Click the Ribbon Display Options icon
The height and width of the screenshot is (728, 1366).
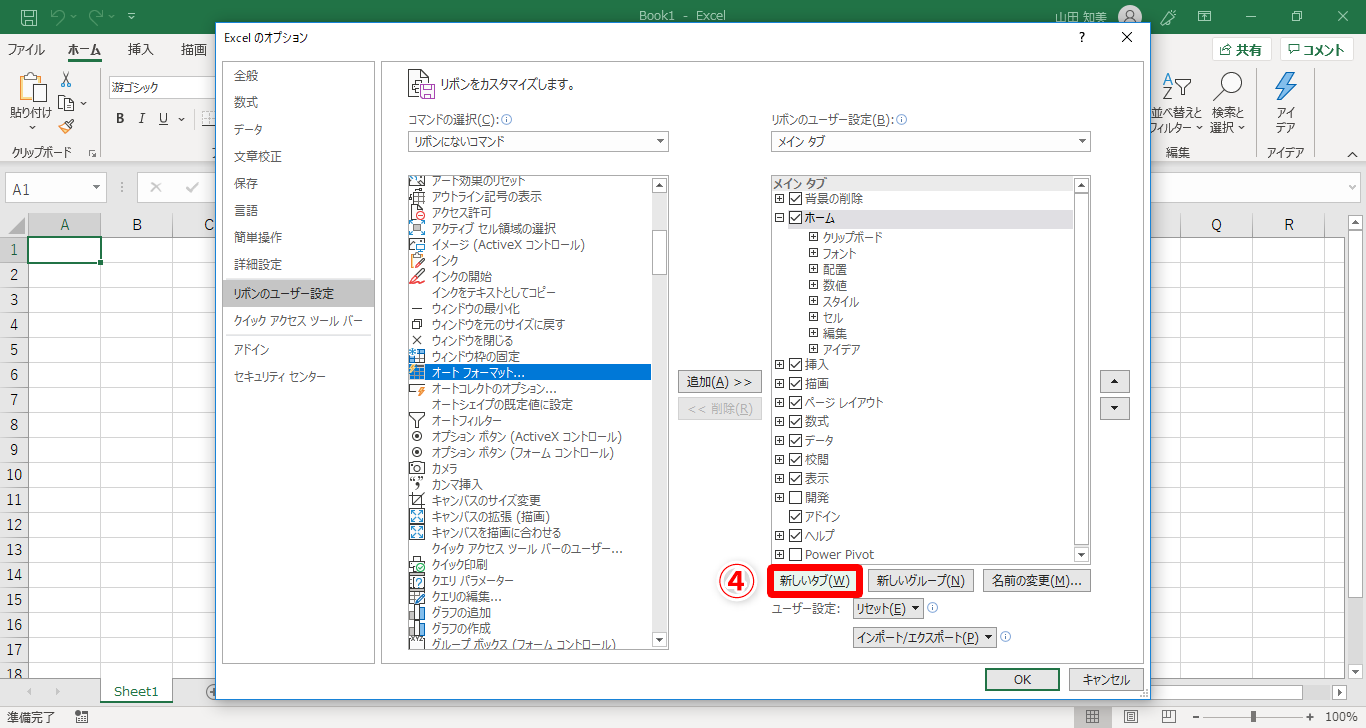pos(1205,16)
